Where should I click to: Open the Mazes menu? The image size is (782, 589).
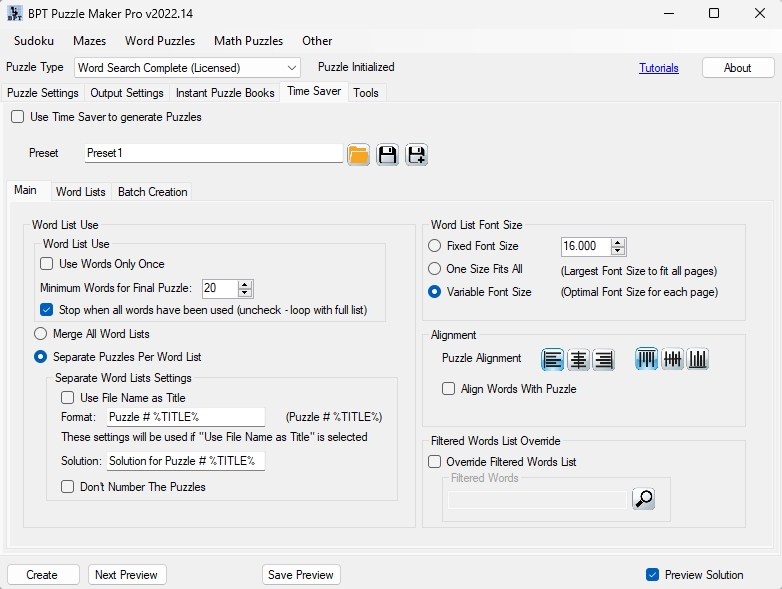click(x=90, y=41)
